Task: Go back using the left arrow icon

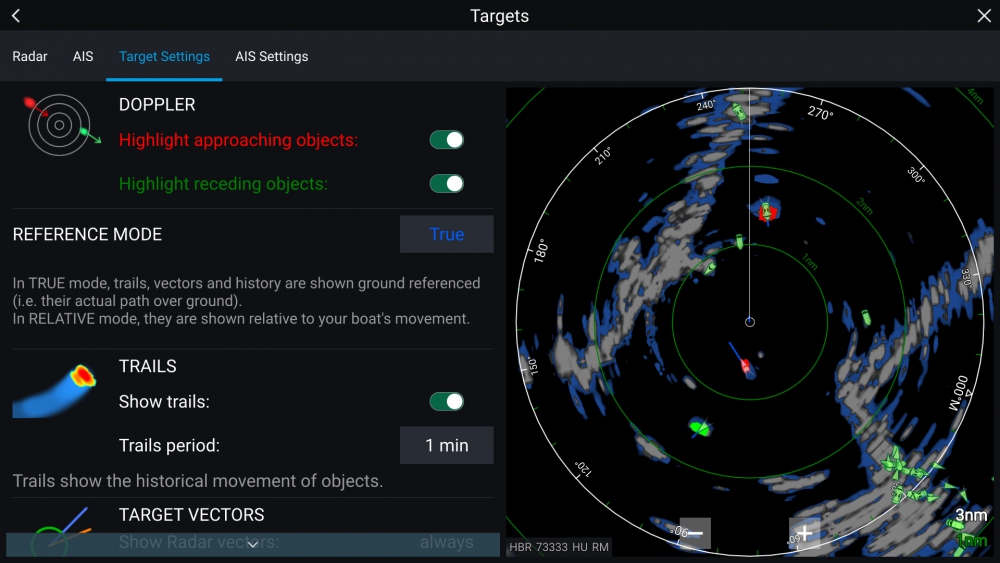Action: (x=16, y=16)
